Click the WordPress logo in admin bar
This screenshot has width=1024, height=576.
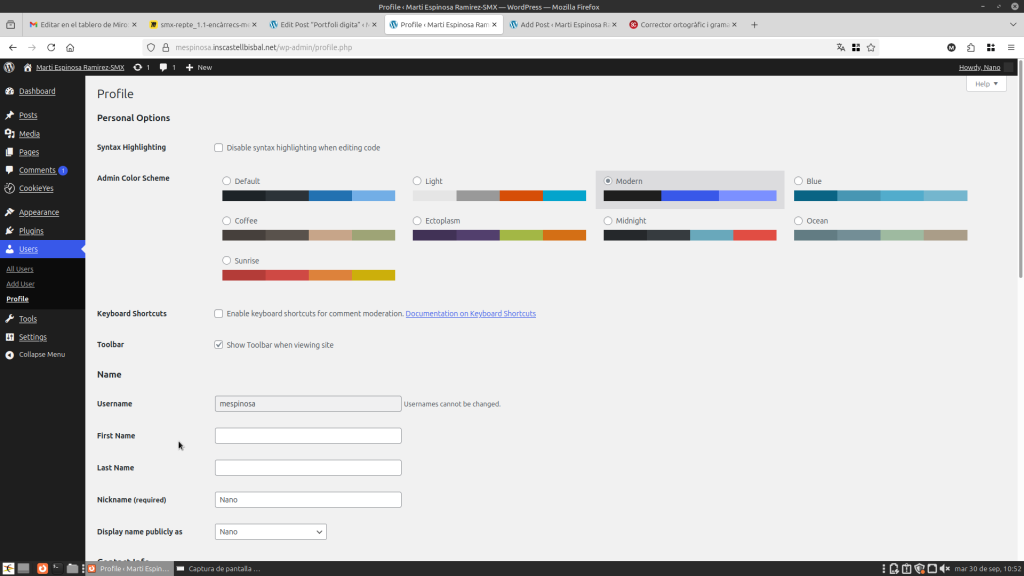click(9, 67)
